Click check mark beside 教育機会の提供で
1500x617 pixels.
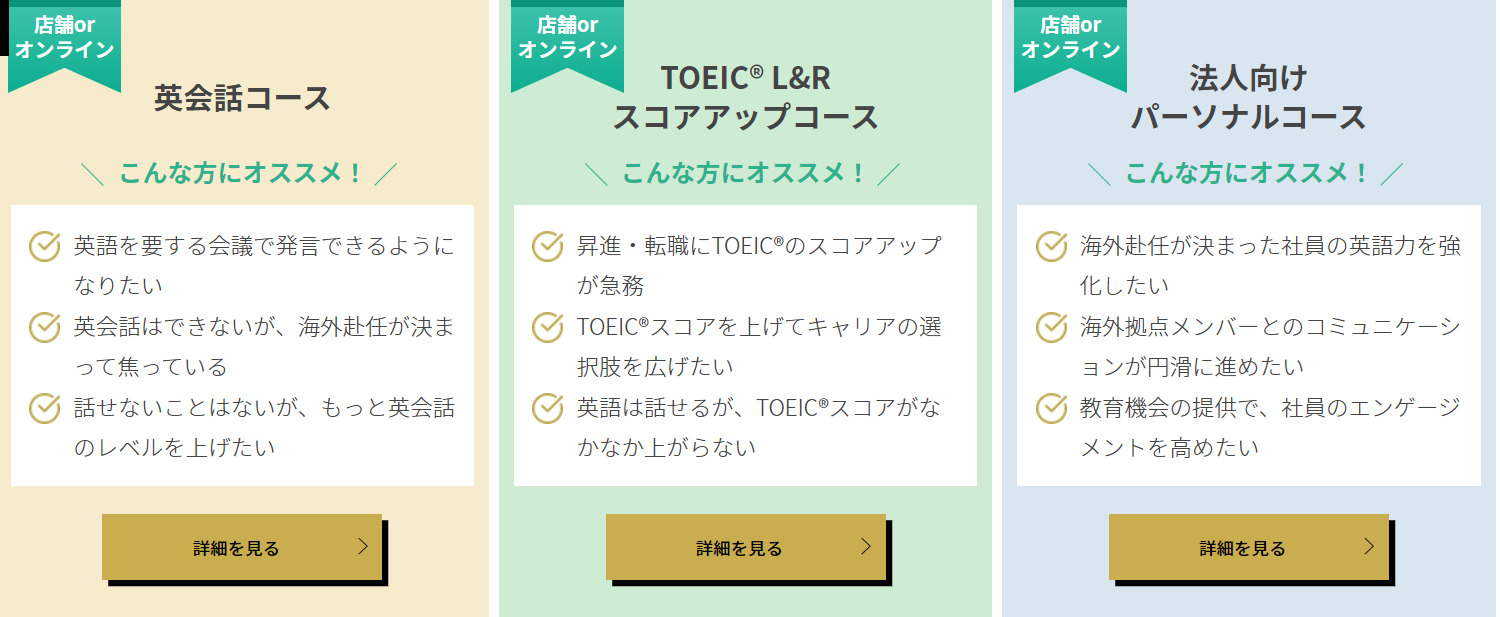1051,408
